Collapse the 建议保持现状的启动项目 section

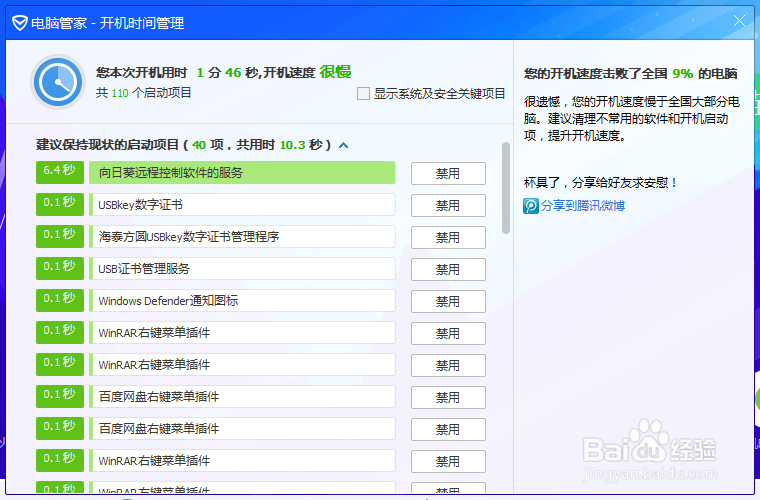344,145
